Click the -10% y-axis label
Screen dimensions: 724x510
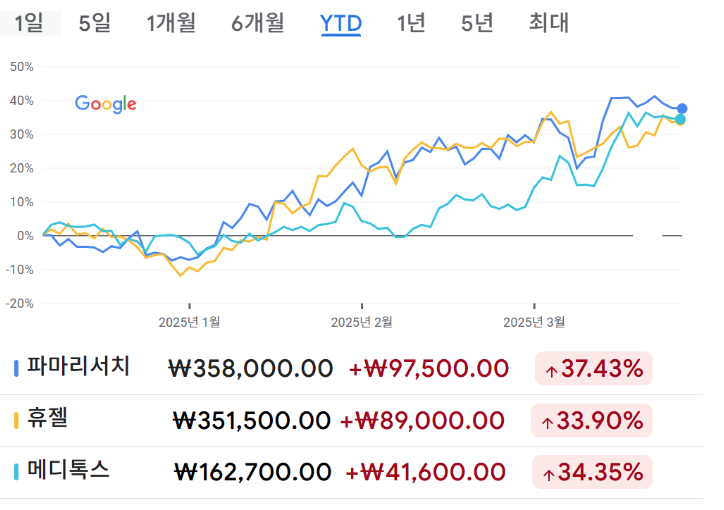(19, 270)
